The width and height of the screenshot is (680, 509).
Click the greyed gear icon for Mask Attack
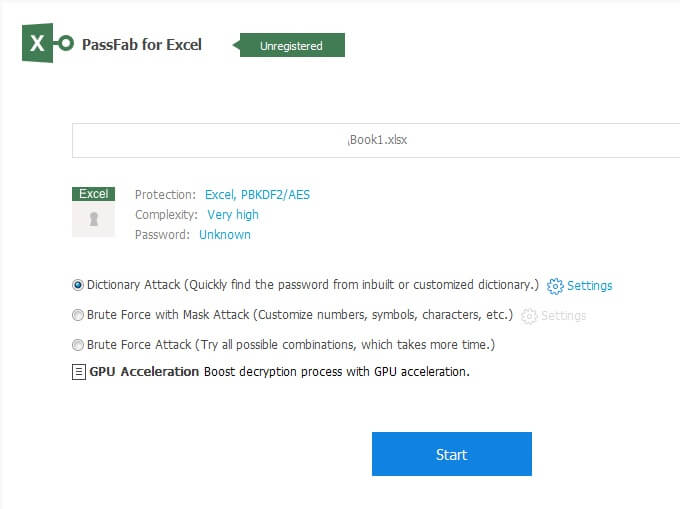529,316
